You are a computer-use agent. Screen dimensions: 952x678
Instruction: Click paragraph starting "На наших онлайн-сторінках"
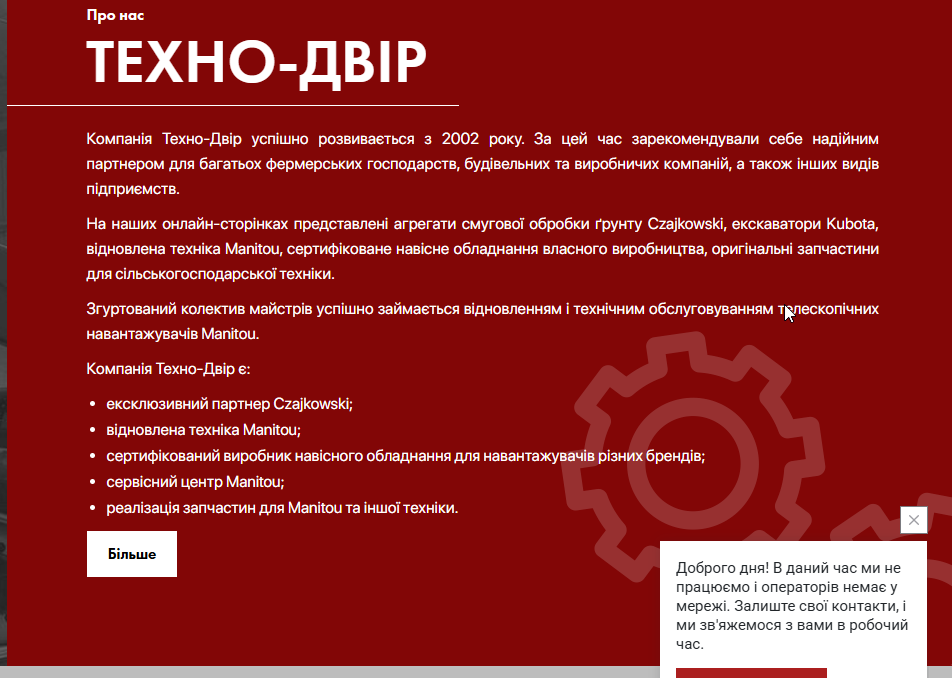[x=483, y=249]
